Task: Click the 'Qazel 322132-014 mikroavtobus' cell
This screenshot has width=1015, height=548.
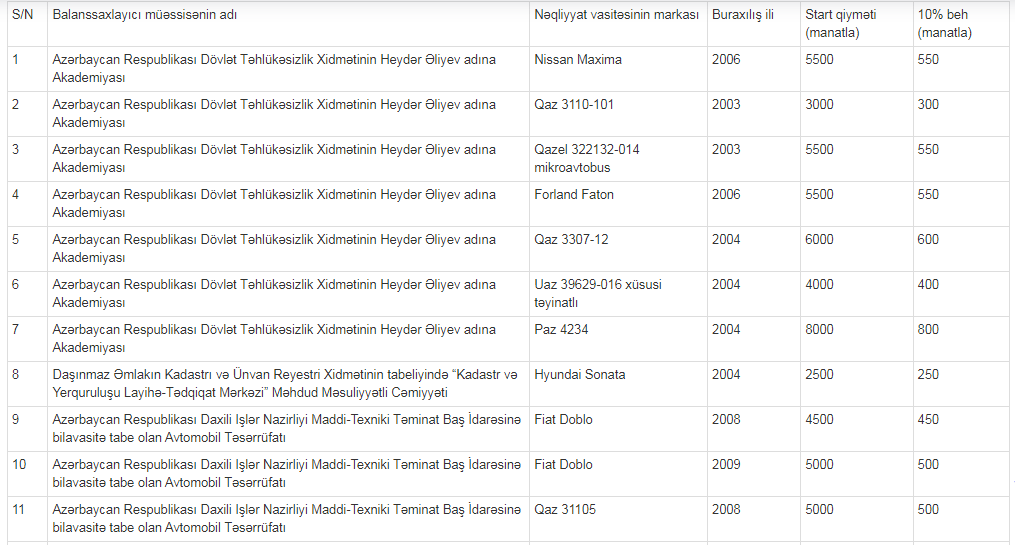Action: [618, 159]
